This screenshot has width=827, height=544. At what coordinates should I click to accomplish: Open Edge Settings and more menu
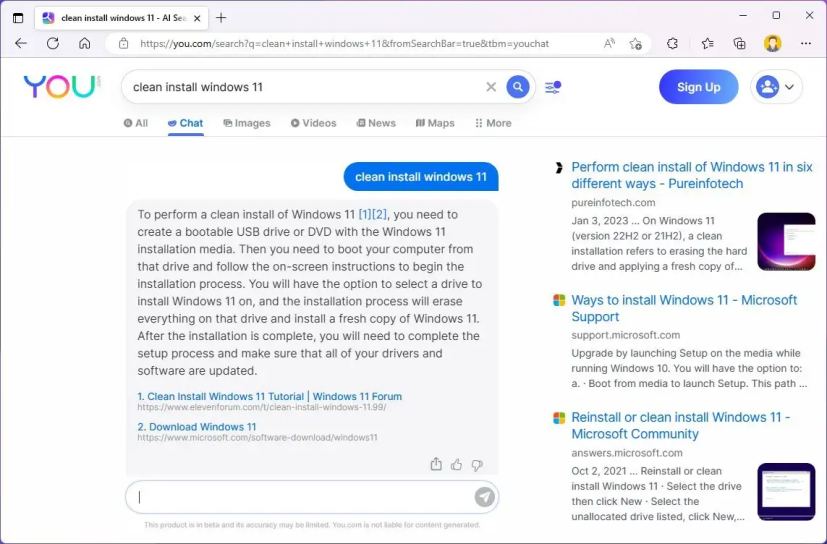tap(806, 43)
